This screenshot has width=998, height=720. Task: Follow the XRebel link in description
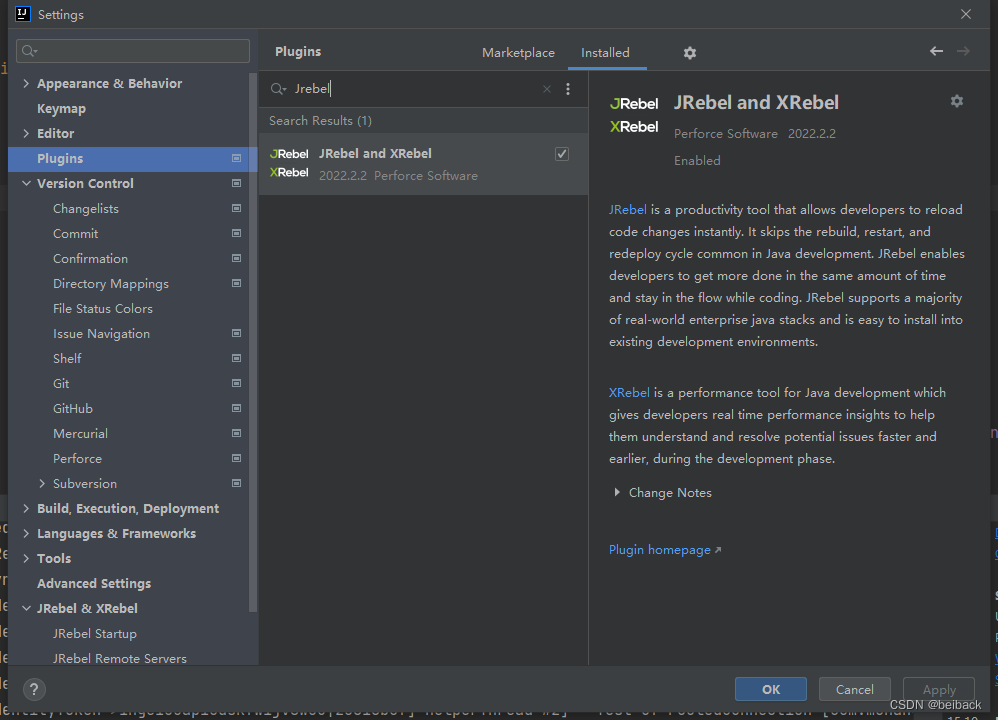629,393
